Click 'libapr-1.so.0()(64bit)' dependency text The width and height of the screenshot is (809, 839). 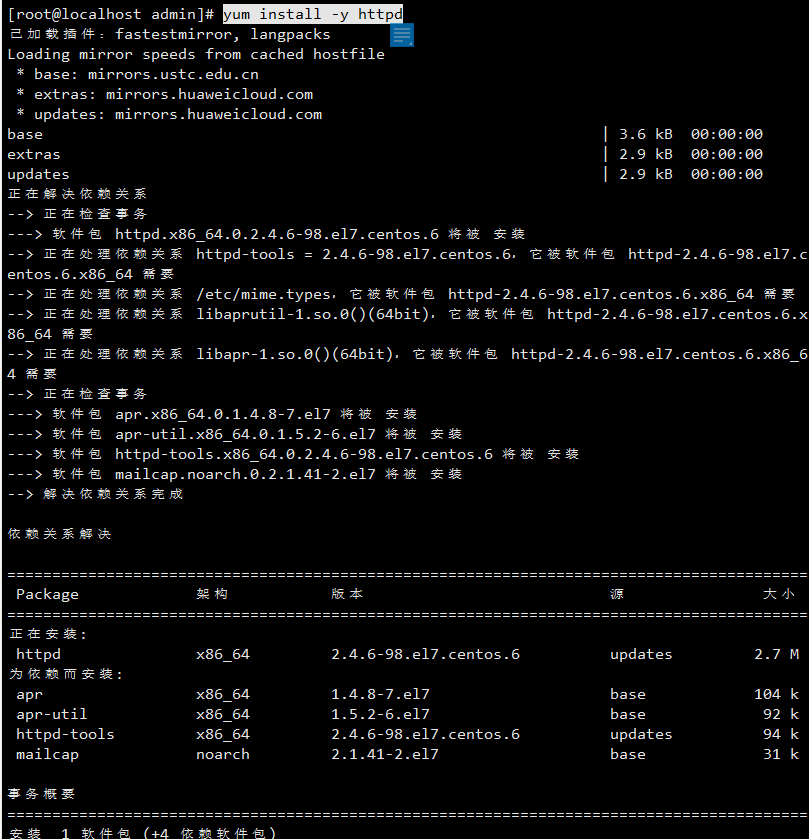[x=295, y=354]
